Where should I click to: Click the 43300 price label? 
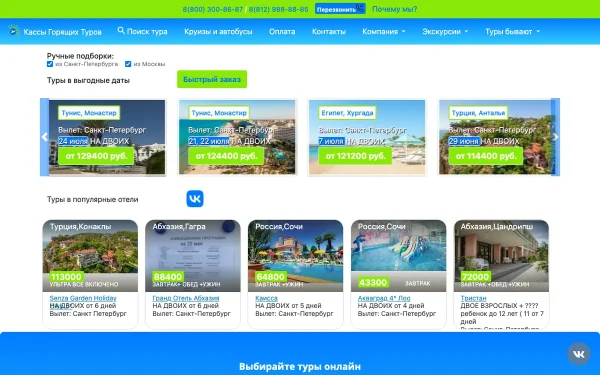click(373, 283)
